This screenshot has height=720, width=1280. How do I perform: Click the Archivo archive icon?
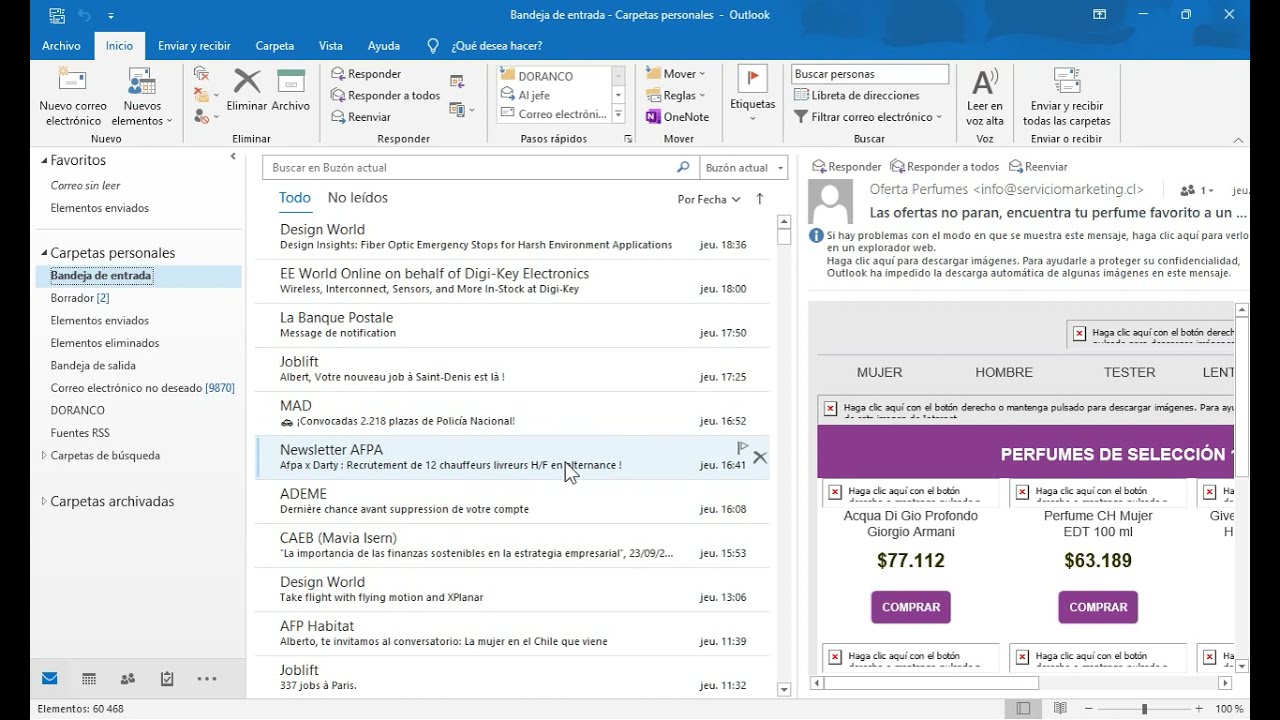click(291, 82)
